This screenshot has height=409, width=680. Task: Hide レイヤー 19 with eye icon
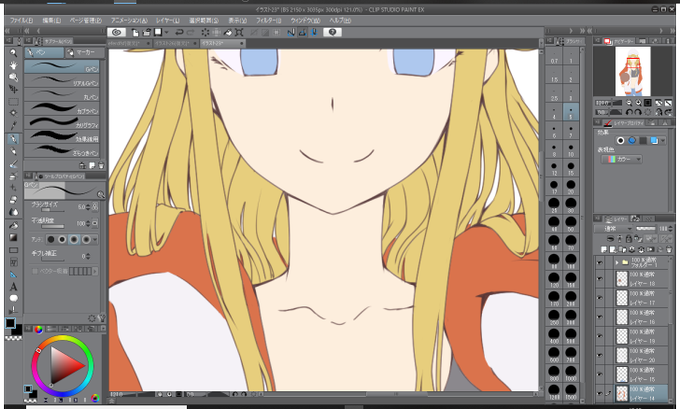(599, 336)
